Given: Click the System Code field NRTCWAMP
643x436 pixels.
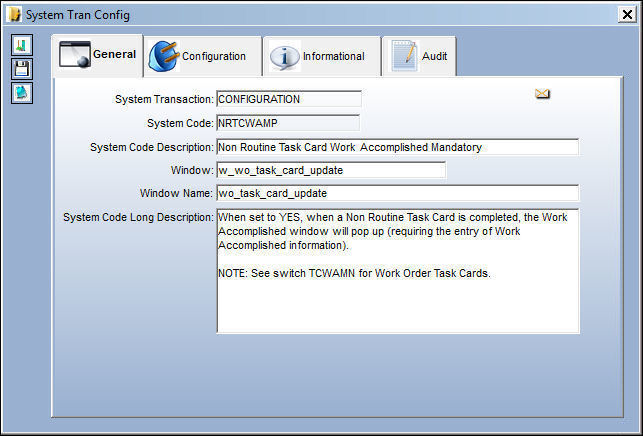Looking at the screenshot, I should [x=288, y=123].
